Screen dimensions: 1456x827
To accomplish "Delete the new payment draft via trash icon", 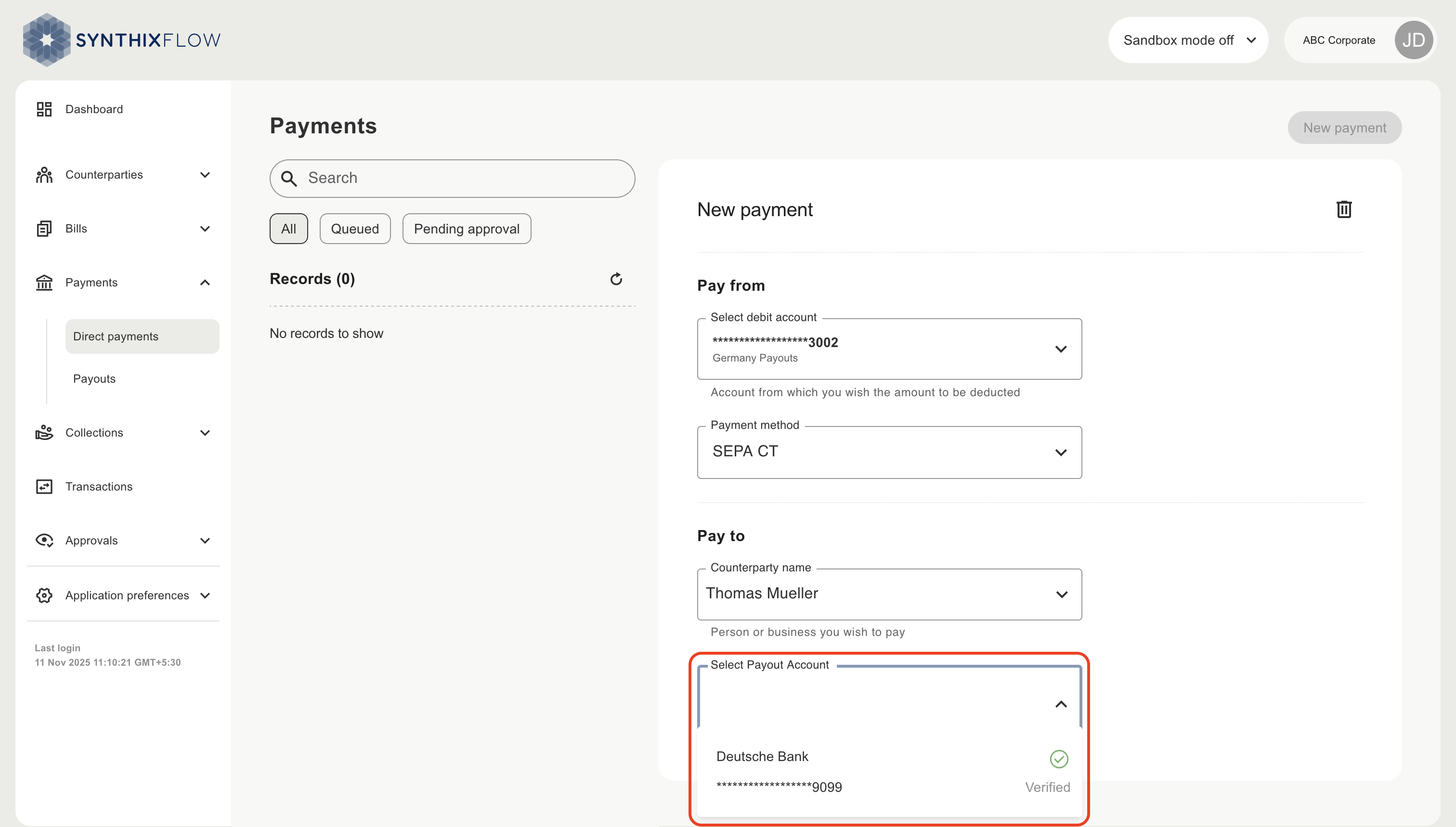I will coord(1343,209).
